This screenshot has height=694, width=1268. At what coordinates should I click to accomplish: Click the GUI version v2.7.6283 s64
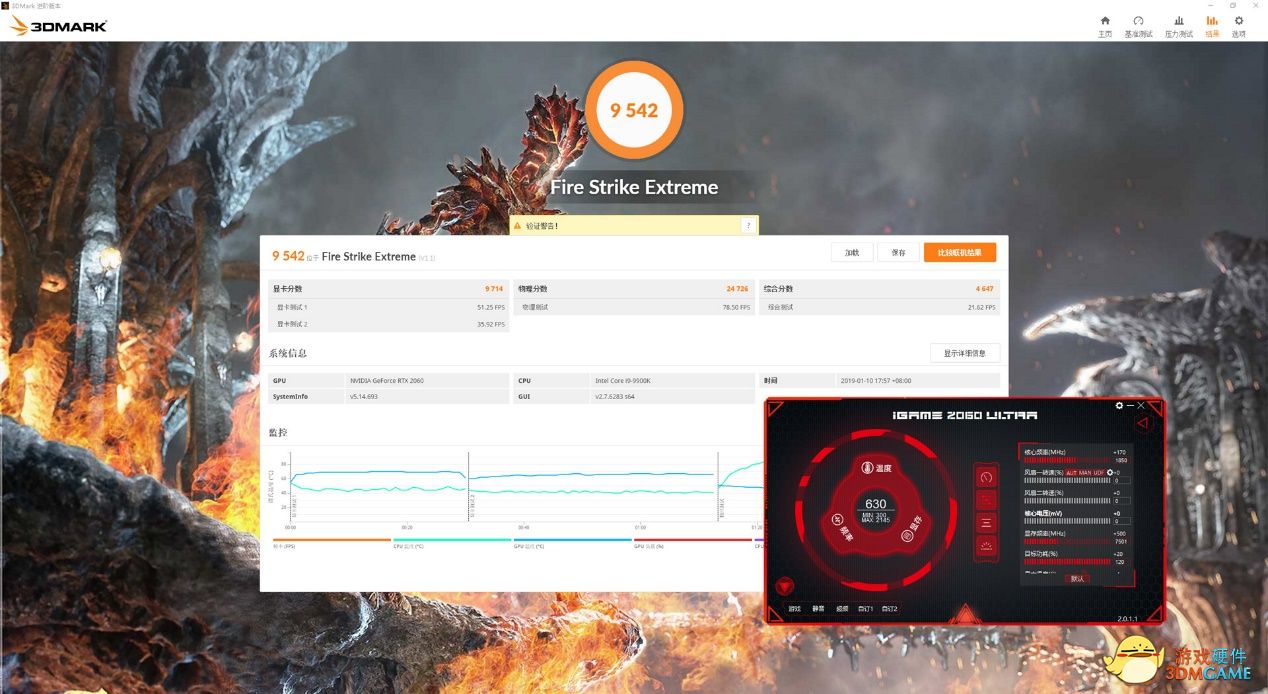[615, 397]
